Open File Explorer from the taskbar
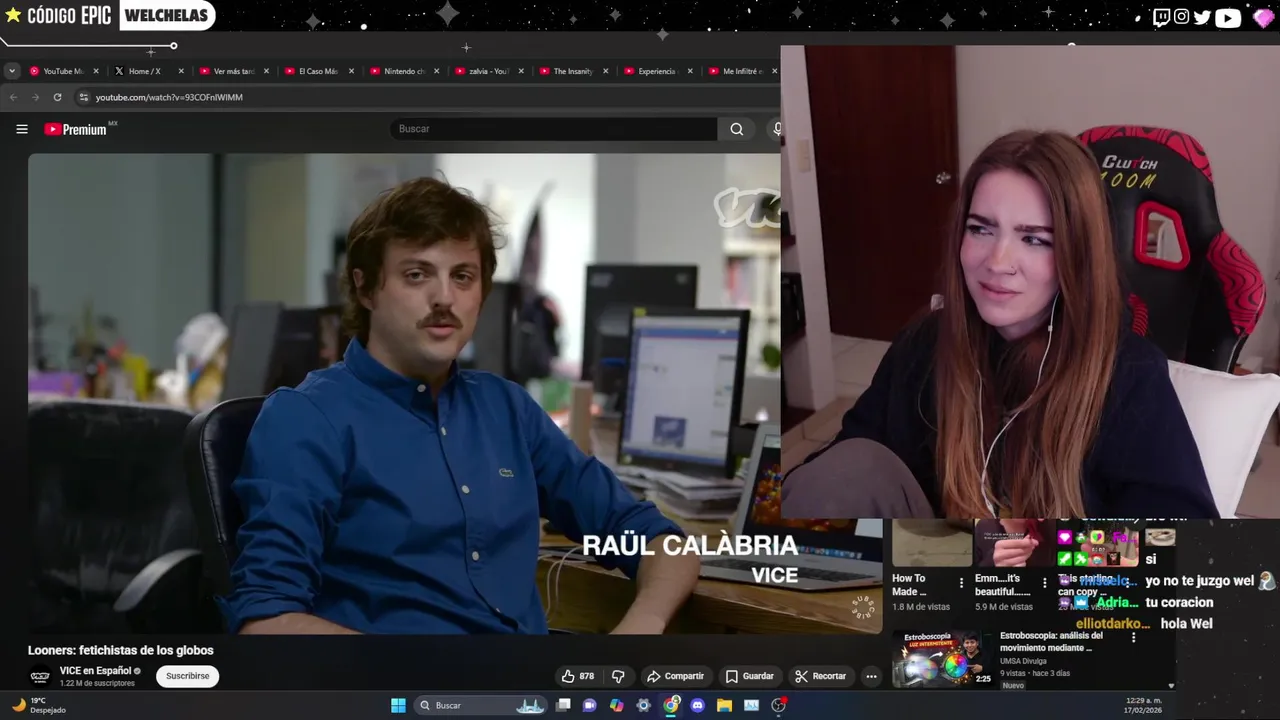 [x=725, y=705]
